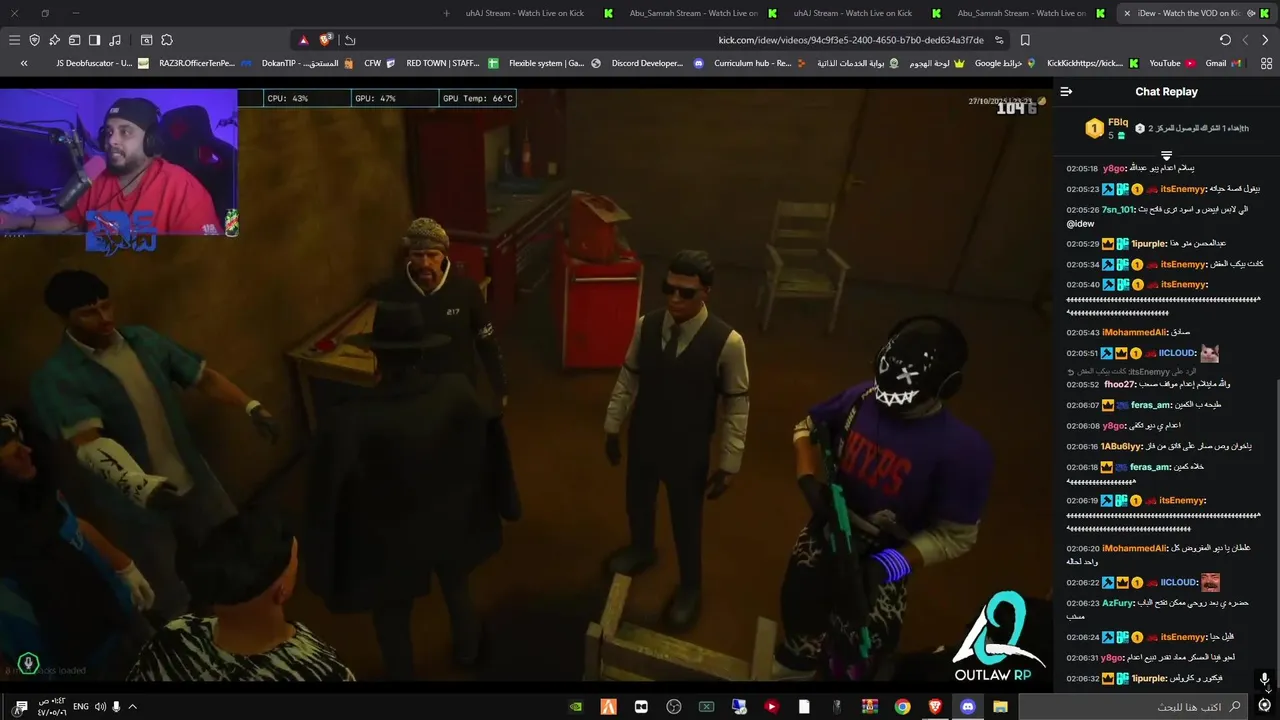This screenshot has width=1280, height=720.
Task: Open File Explorer from the taskbar
Action: [x=1000, y=707]
